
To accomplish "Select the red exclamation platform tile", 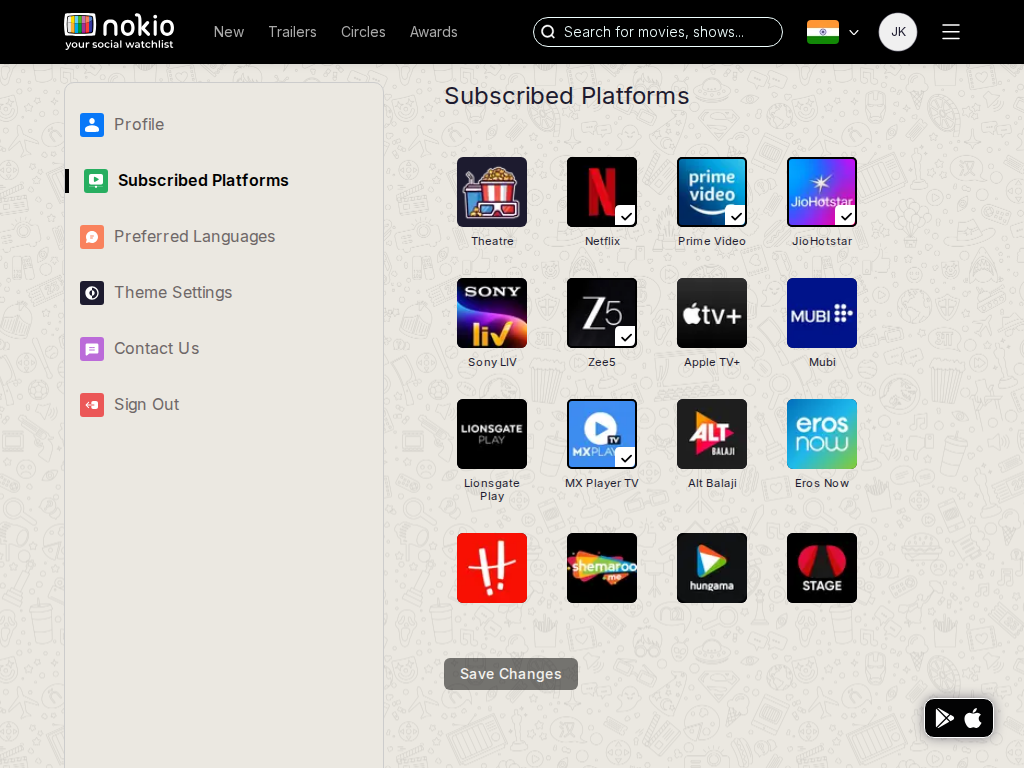I will 492,568.
